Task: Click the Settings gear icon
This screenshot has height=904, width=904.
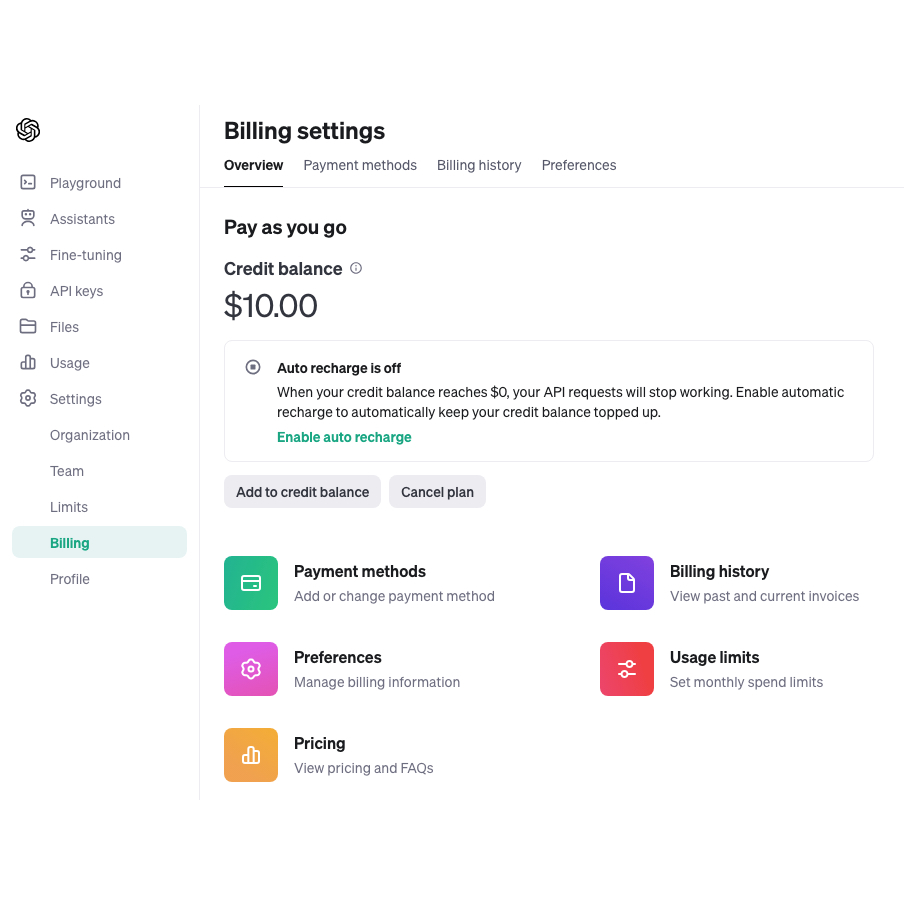Action: point(28,398)
